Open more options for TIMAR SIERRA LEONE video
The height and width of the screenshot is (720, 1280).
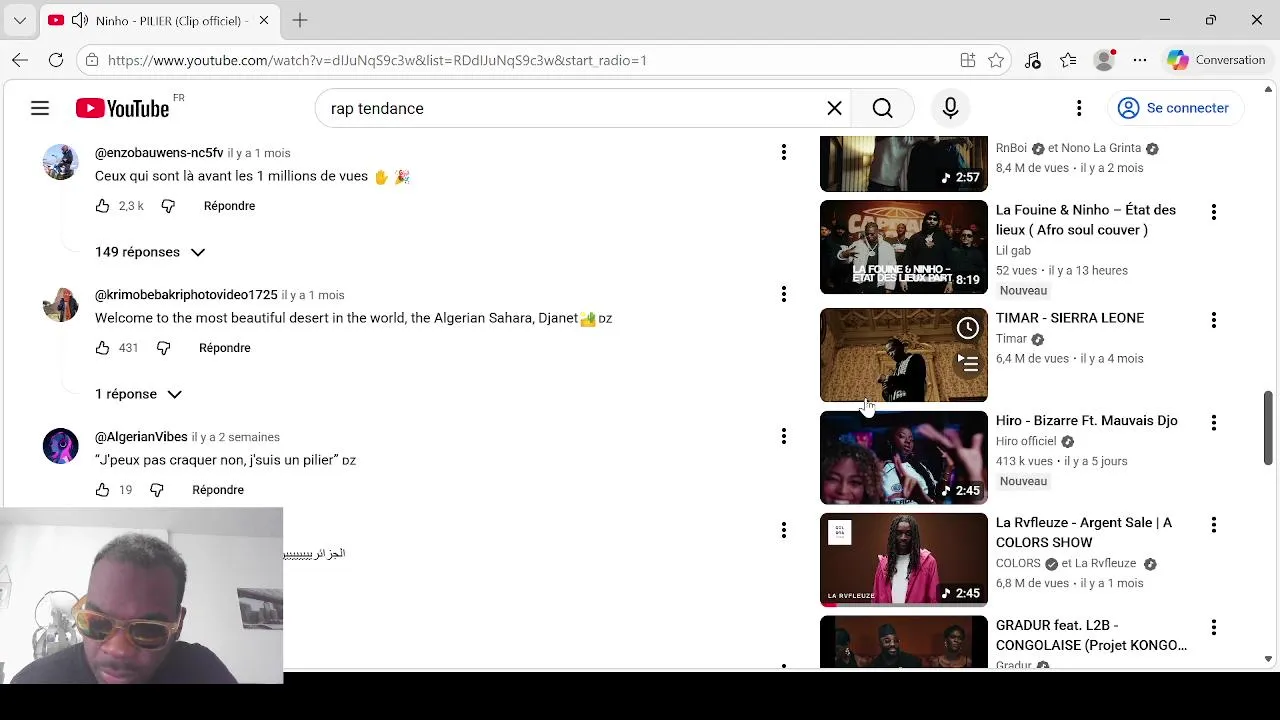point(1214,320)
